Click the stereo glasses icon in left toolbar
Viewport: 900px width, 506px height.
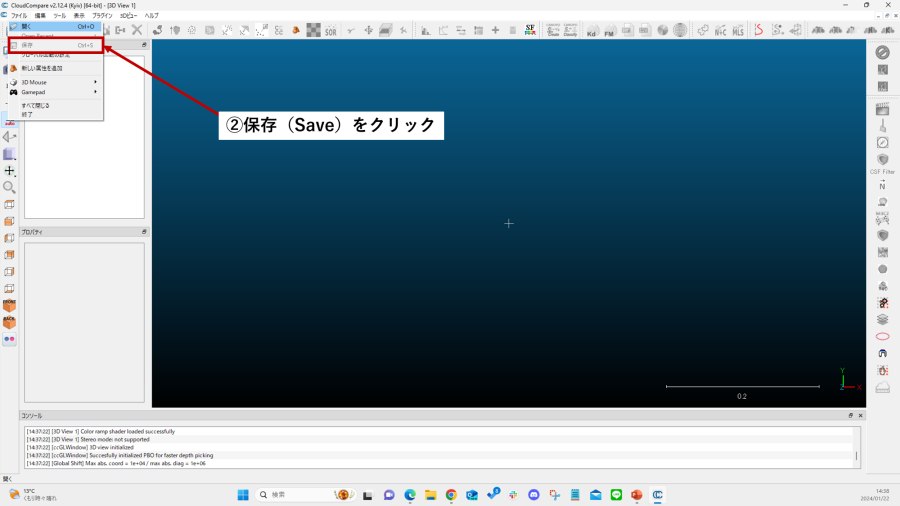click(9, 339)
